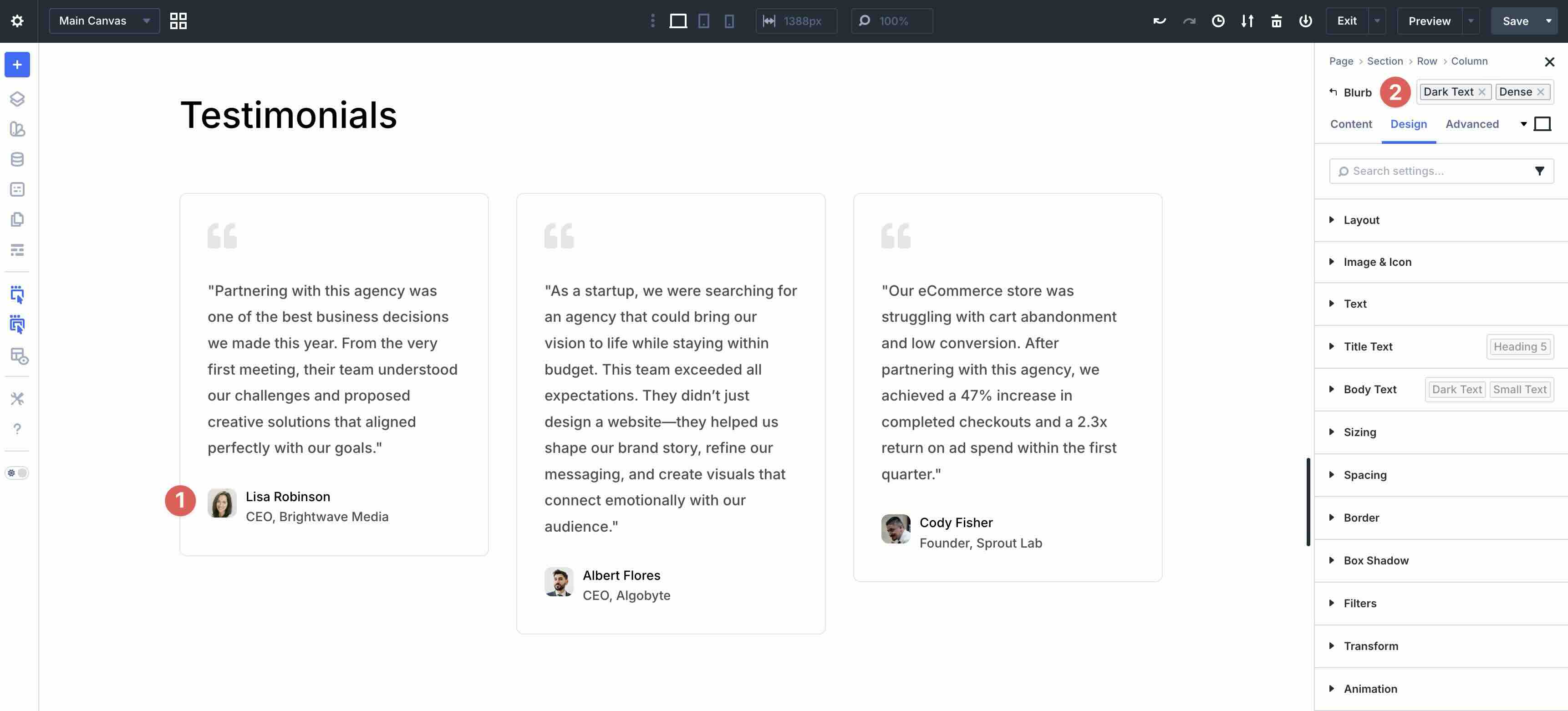Click the settings gear icon
This screenshot has width=1568, height=711.
17,20
